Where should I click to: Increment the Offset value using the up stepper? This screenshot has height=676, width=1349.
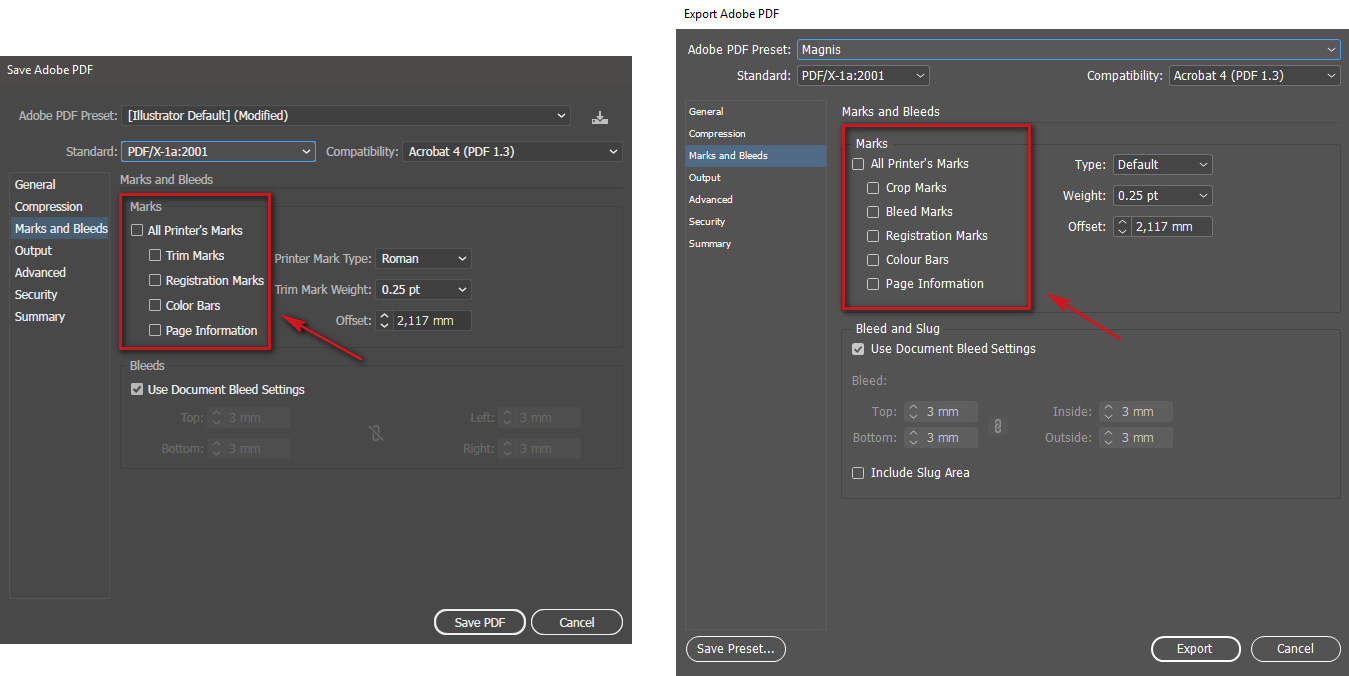tap(384, 316)
